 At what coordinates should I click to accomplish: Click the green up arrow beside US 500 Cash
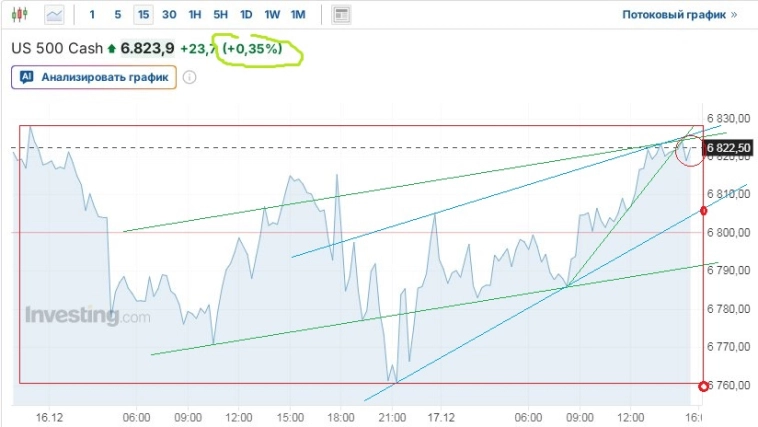coord(112,48)
